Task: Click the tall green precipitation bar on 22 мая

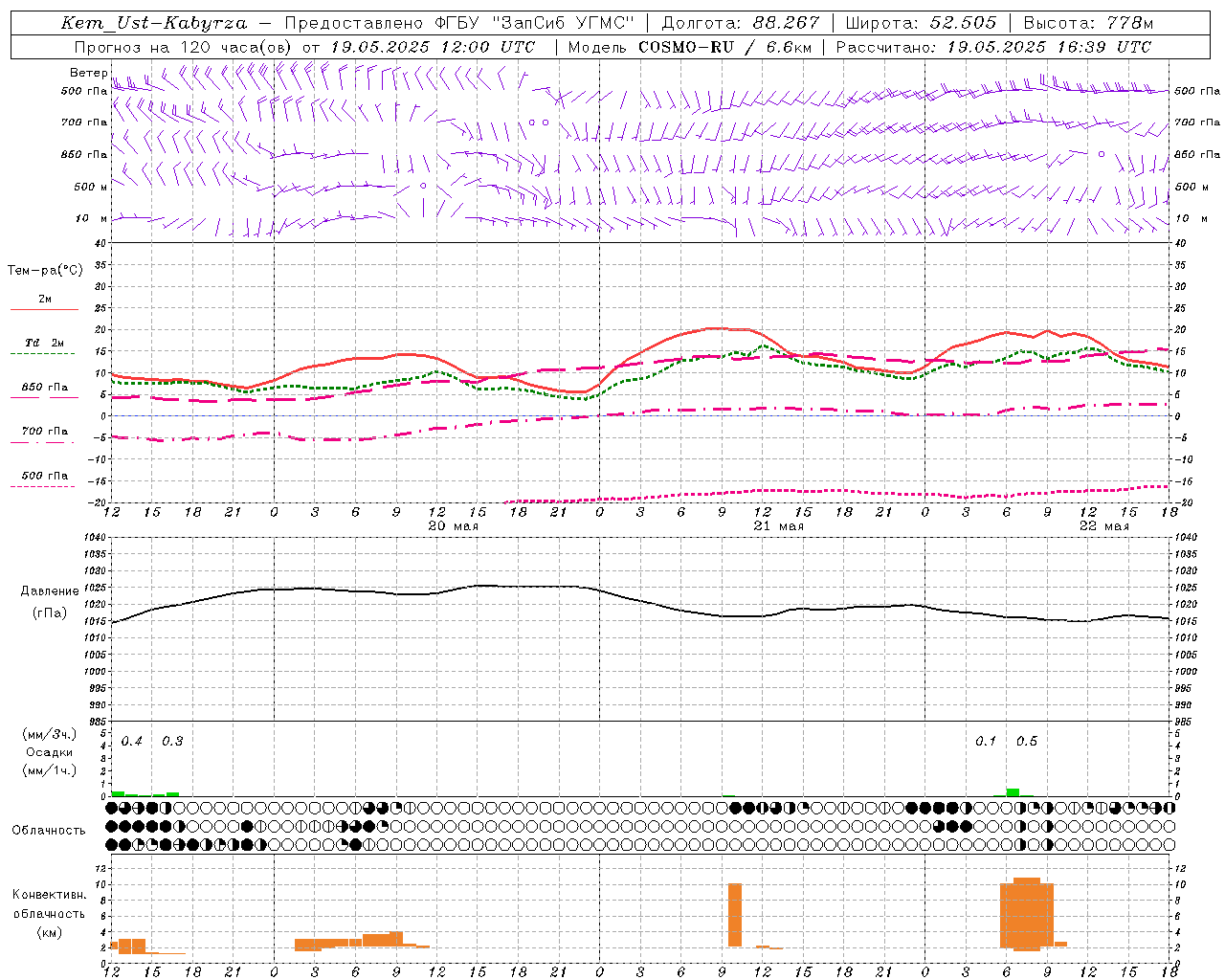Action: click(x=1013, y=792)
